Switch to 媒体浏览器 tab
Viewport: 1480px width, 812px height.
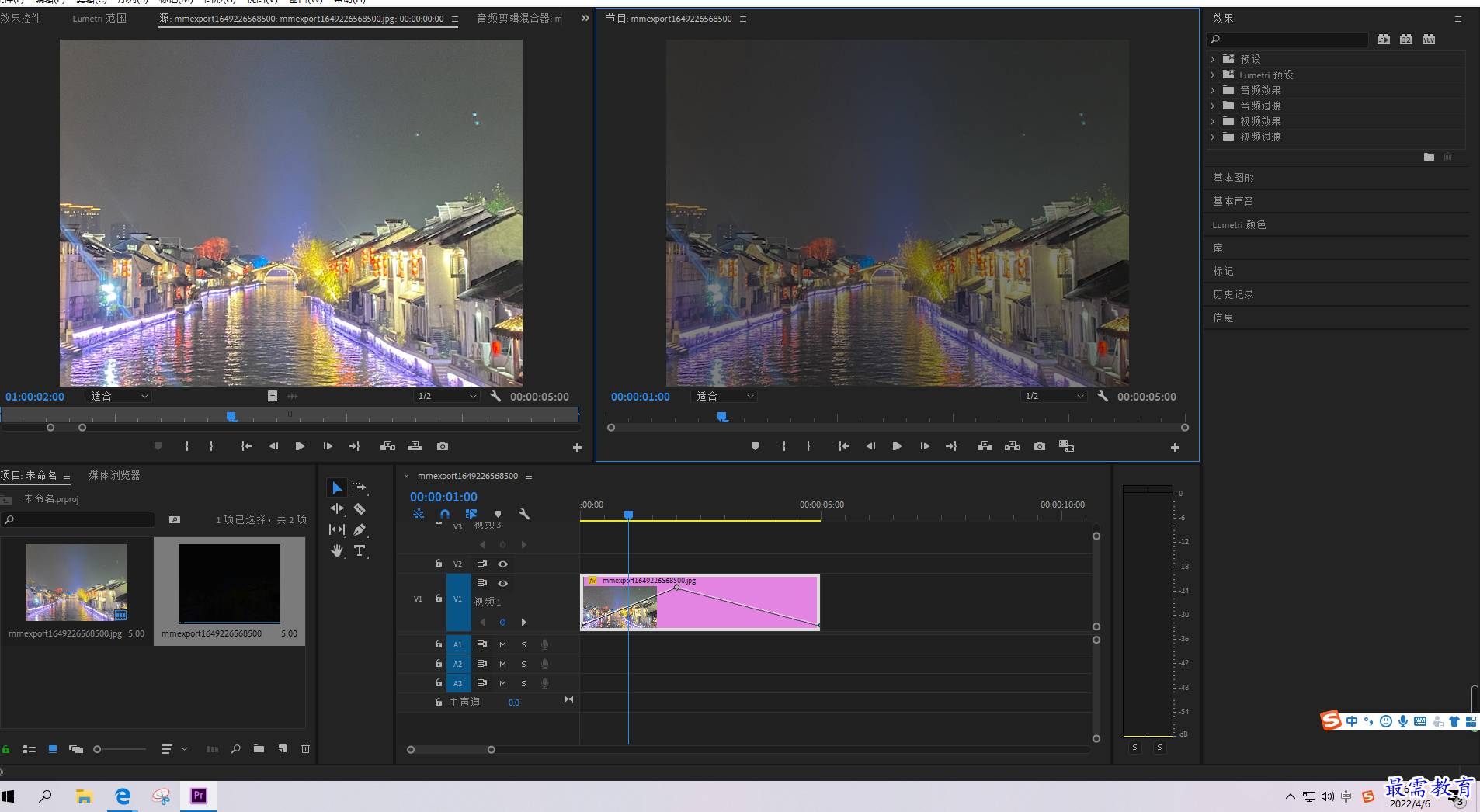pos(114,475)
